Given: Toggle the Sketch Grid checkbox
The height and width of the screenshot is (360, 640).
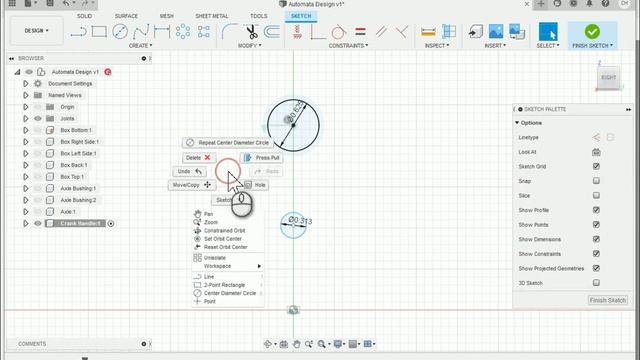Looking at the screenshot, I should (x=596, y=166).
